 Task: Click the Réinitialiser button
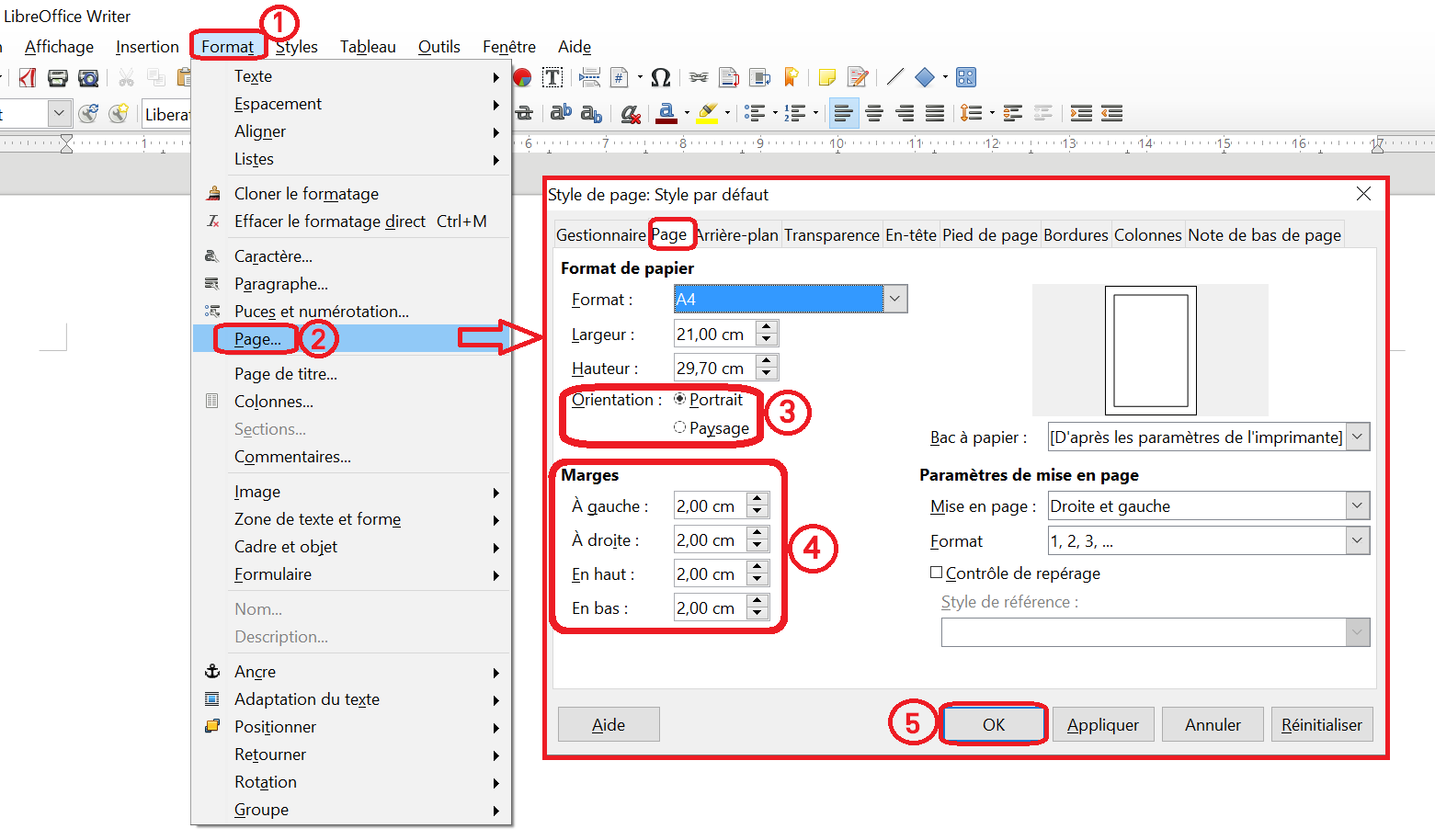click(1322, 724)
